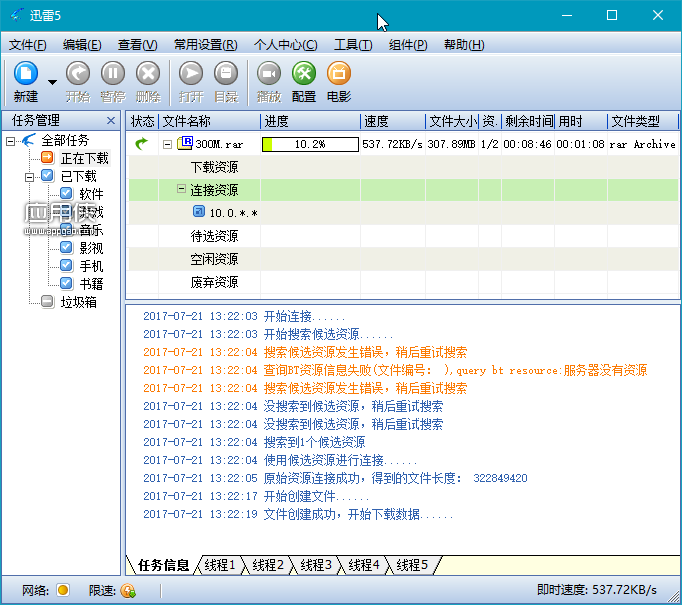Click the 正在下载 orange icon
The width and height of the screenshot is (682, 605).
47,157
